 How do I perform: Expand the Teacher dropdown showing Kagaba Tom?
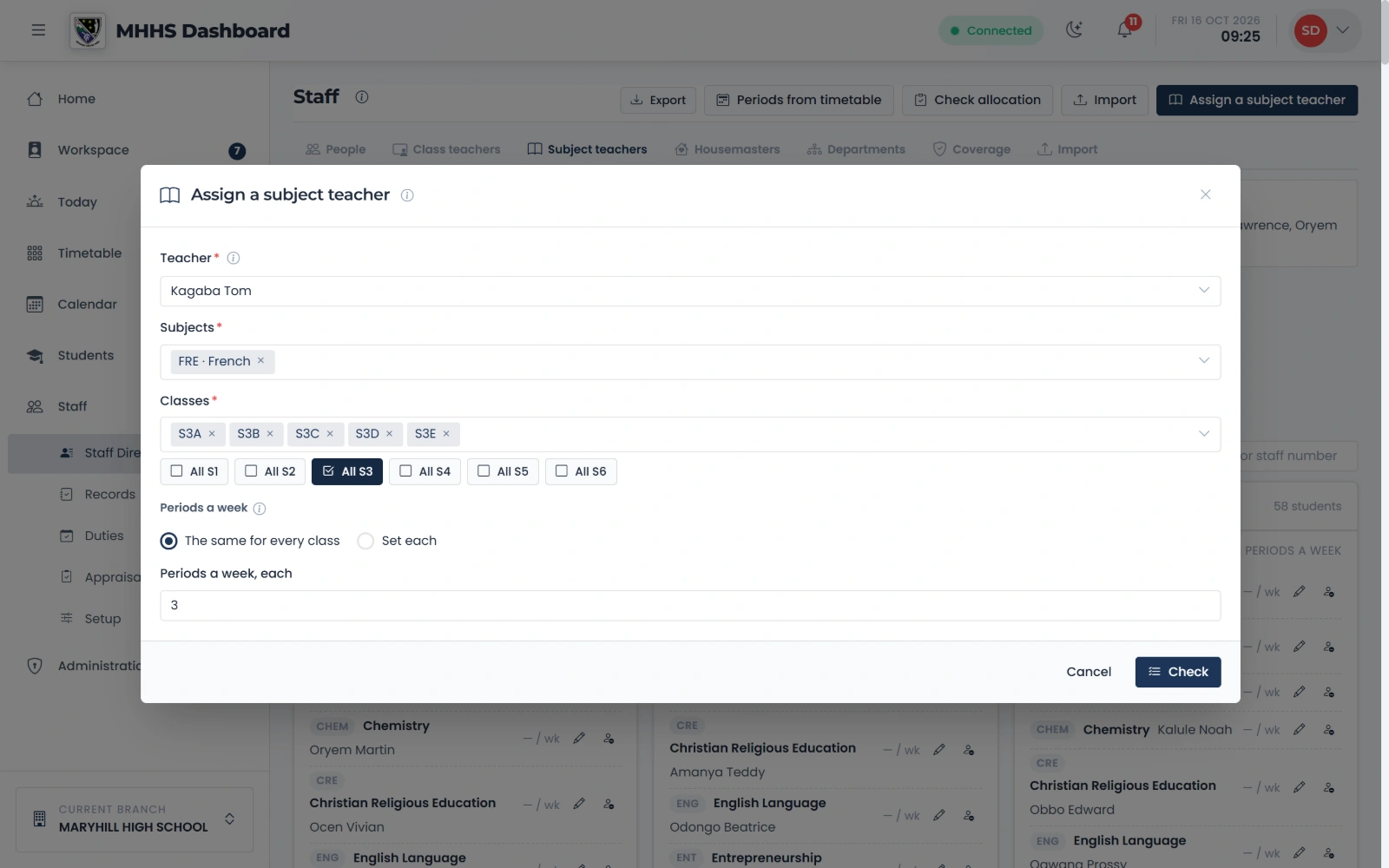(x=690, y=291)
